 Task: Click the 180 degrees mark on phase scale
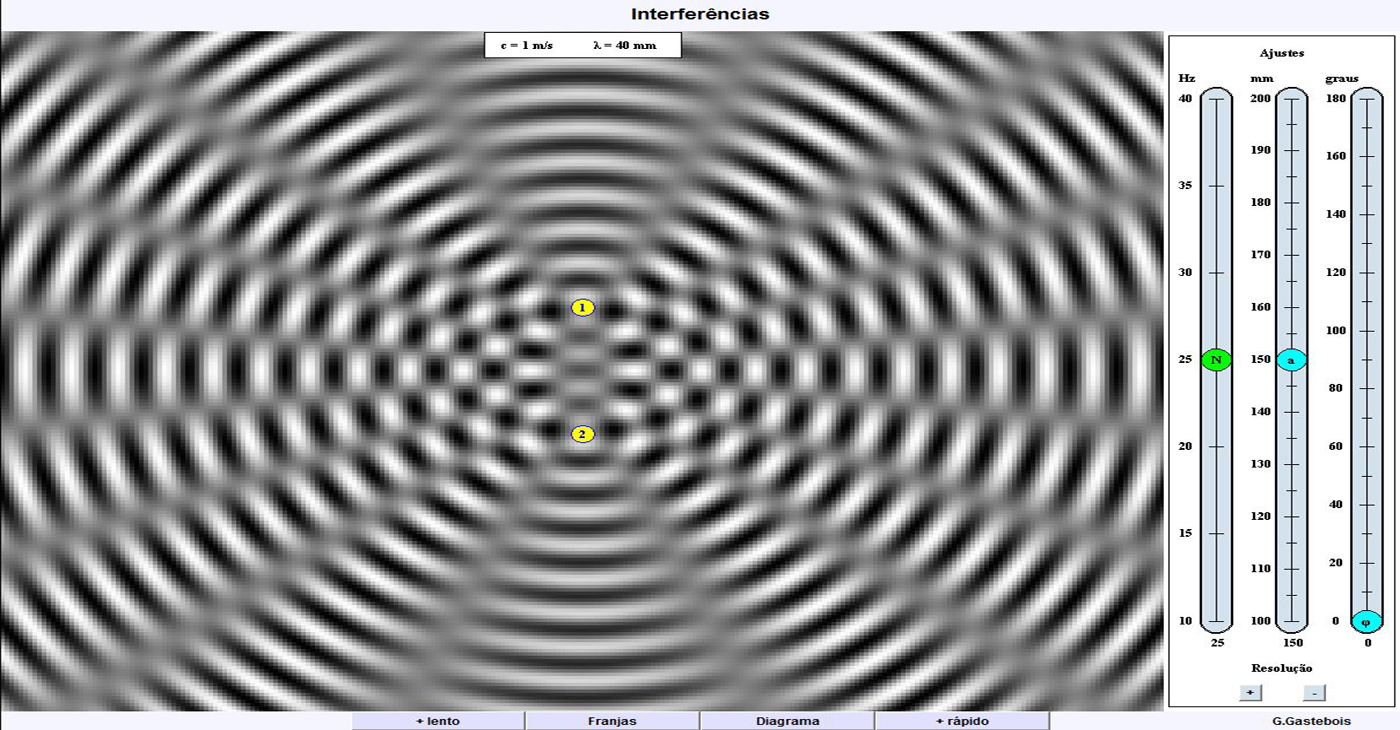pyautogui.click(x=1335, y=98)
